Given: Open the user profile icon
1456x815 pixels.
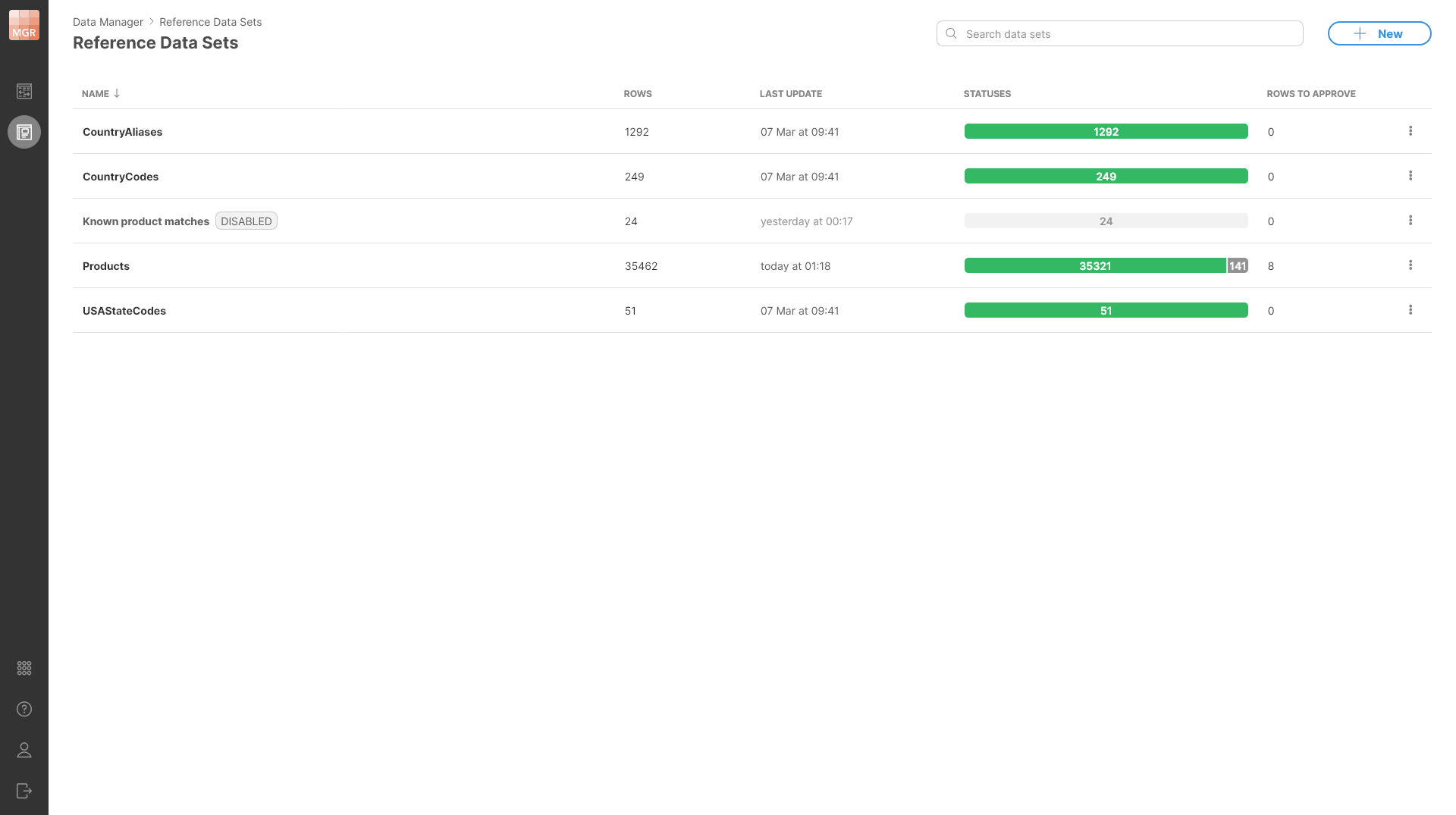Looking at the screenshot, I should 24,750.
